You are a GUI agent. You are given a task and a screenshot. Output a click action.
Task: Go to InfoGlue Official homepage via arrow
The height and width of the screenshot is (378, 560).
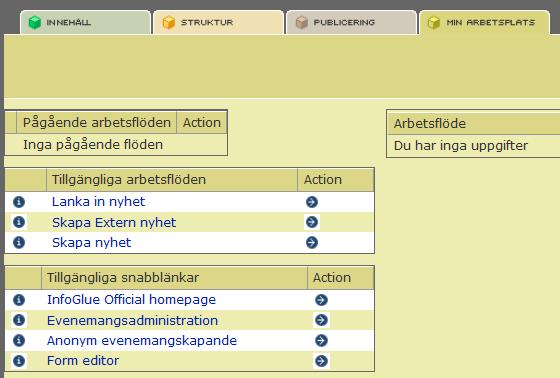pyautogui.click(x=321, y=300)
